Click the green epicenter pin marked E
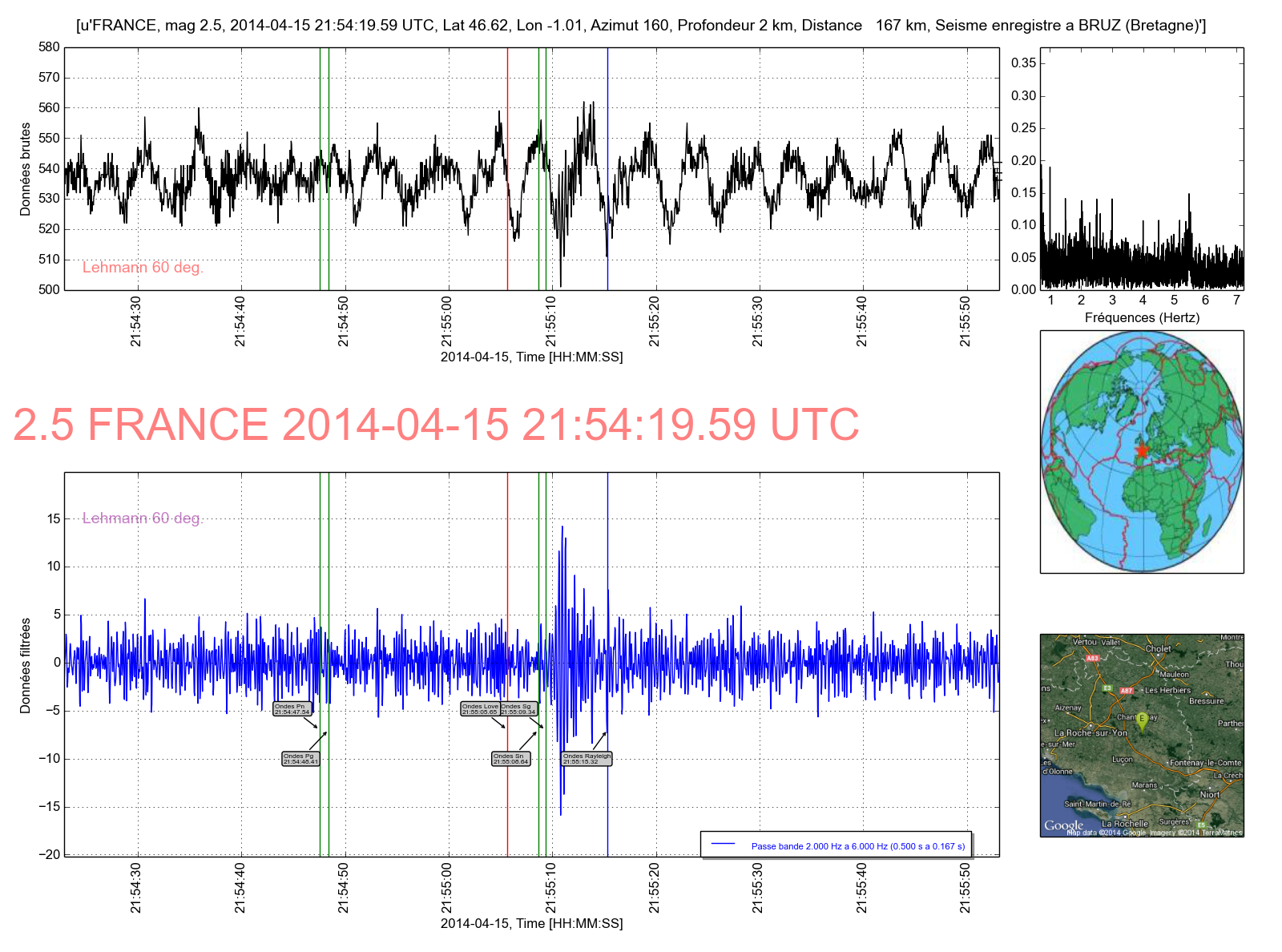1282x952 pixels. click(1143, 719)
